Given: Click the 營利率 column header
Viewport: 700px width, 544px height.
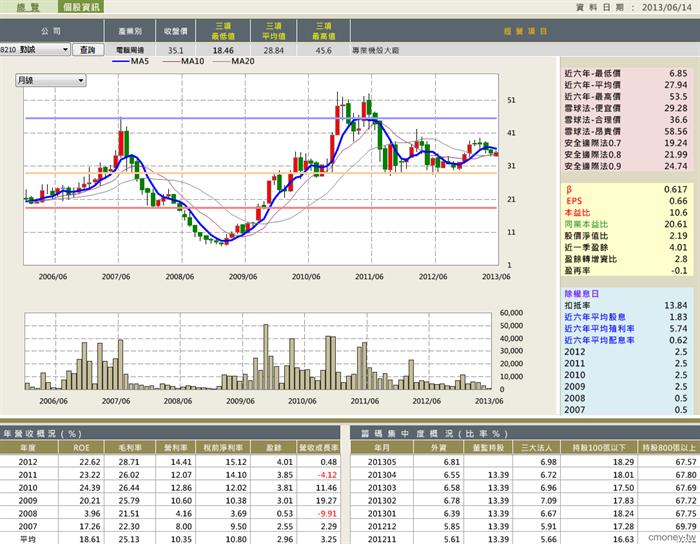Looking at the screenshot, I should (x=175, y=448).
